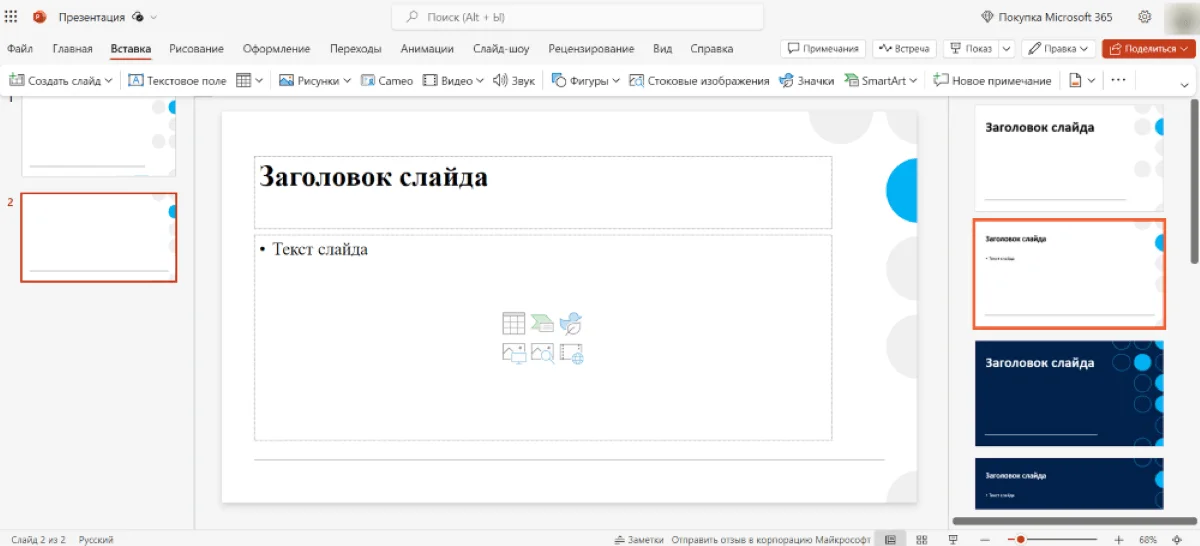
Task: Click the table icon in slide placeholder
Action: pyautogui.click(x=513, y=323)
